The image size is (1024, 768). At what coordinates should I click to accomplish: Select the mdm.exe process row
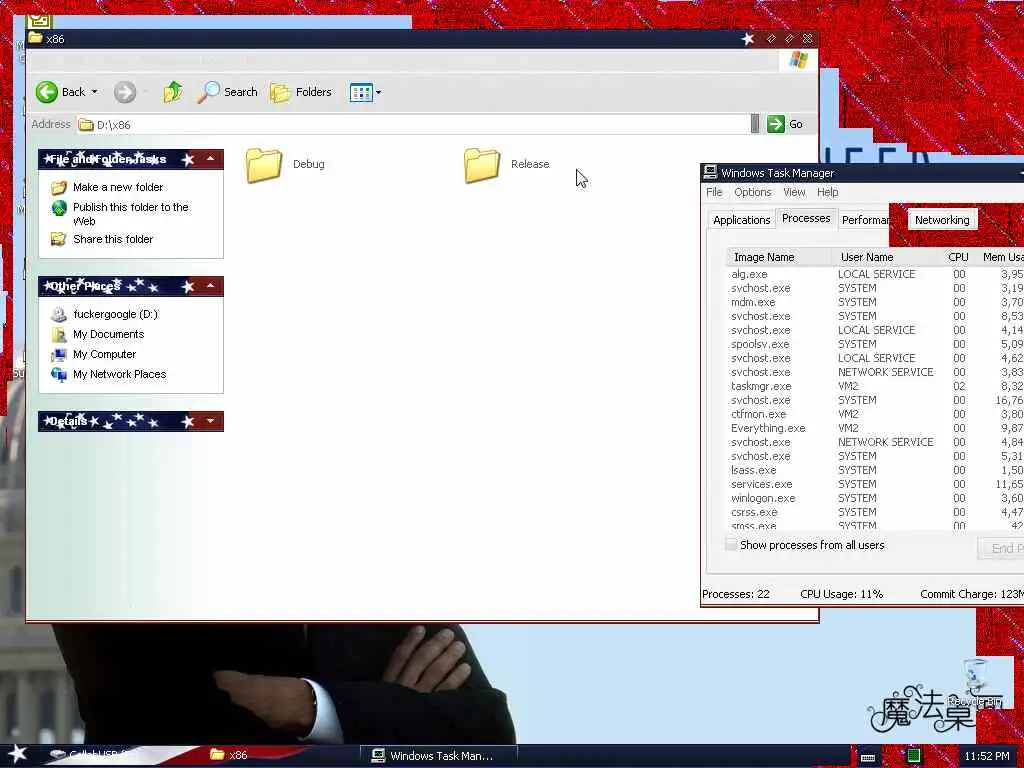click(x=875, y=302)
